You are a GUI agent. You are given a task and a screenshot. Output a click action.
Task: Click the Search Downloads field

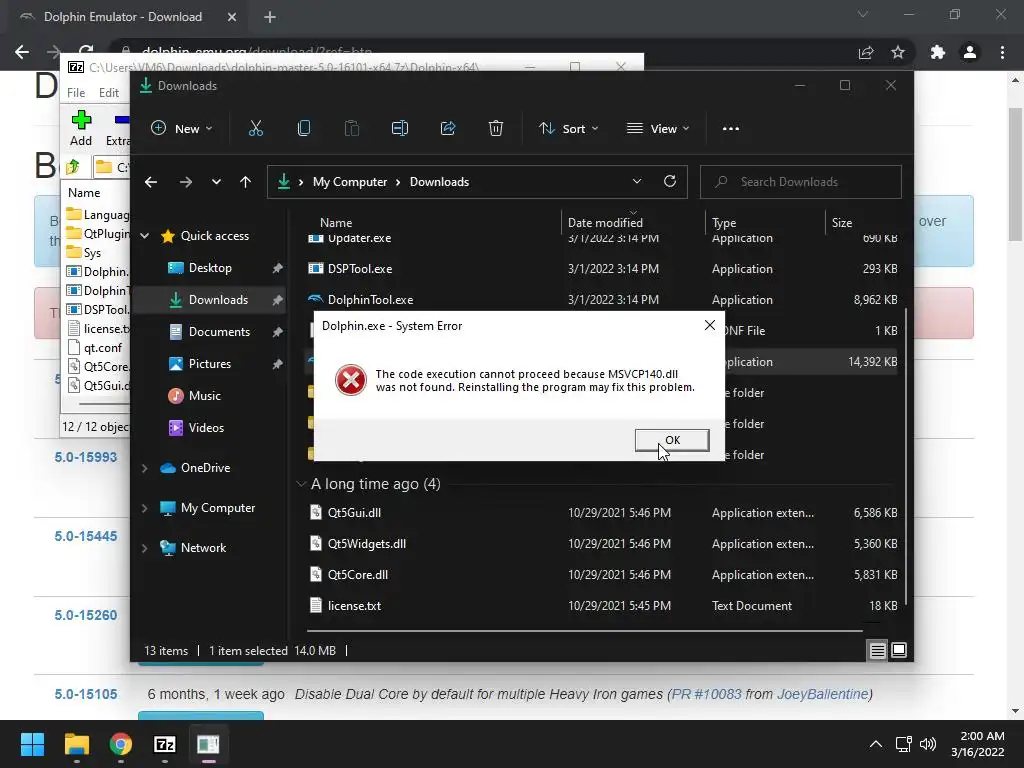point(801,182)
